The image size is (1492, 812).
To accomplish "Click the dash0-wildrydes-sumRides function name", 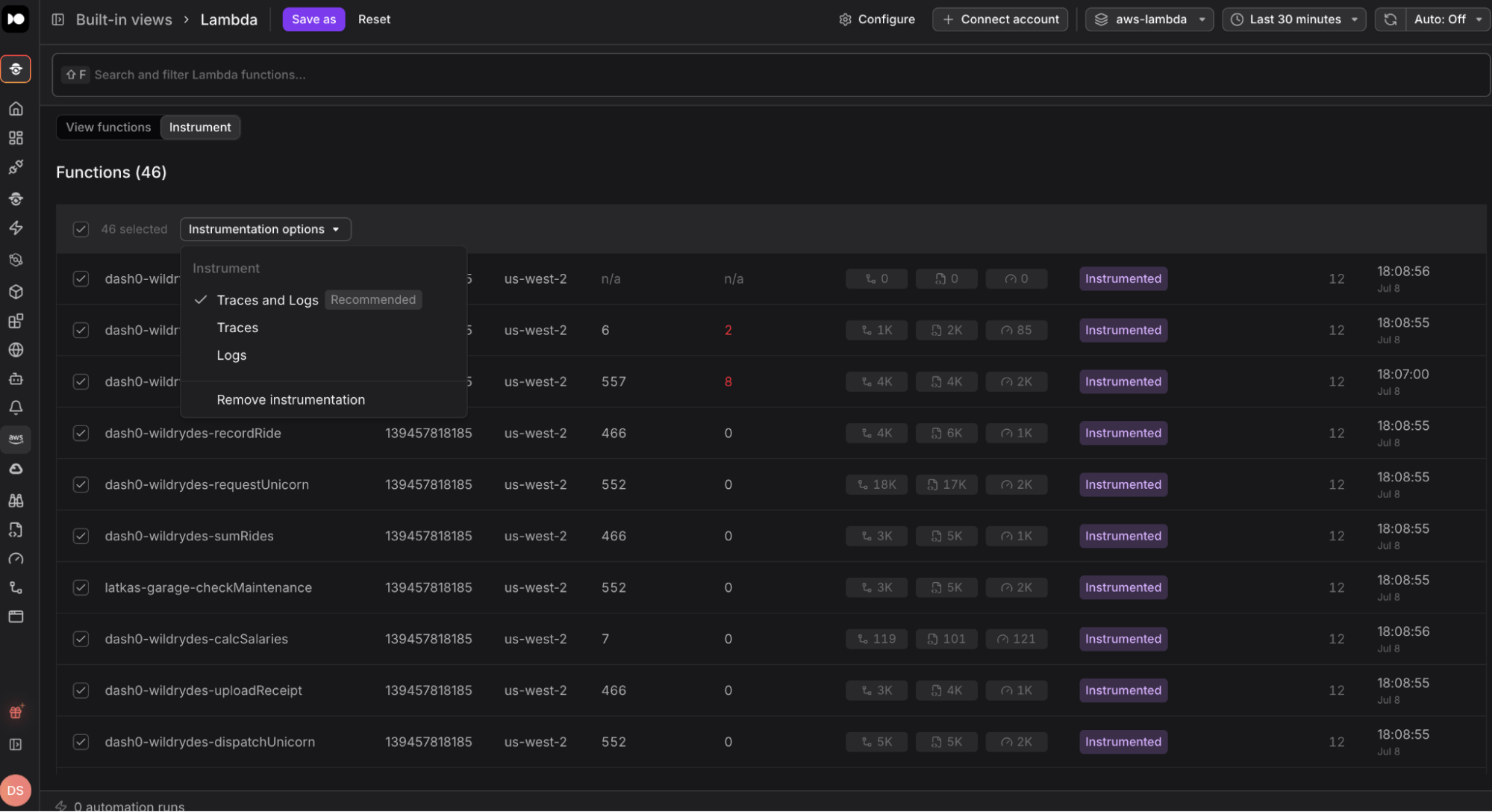I will (x=189, y=536).
